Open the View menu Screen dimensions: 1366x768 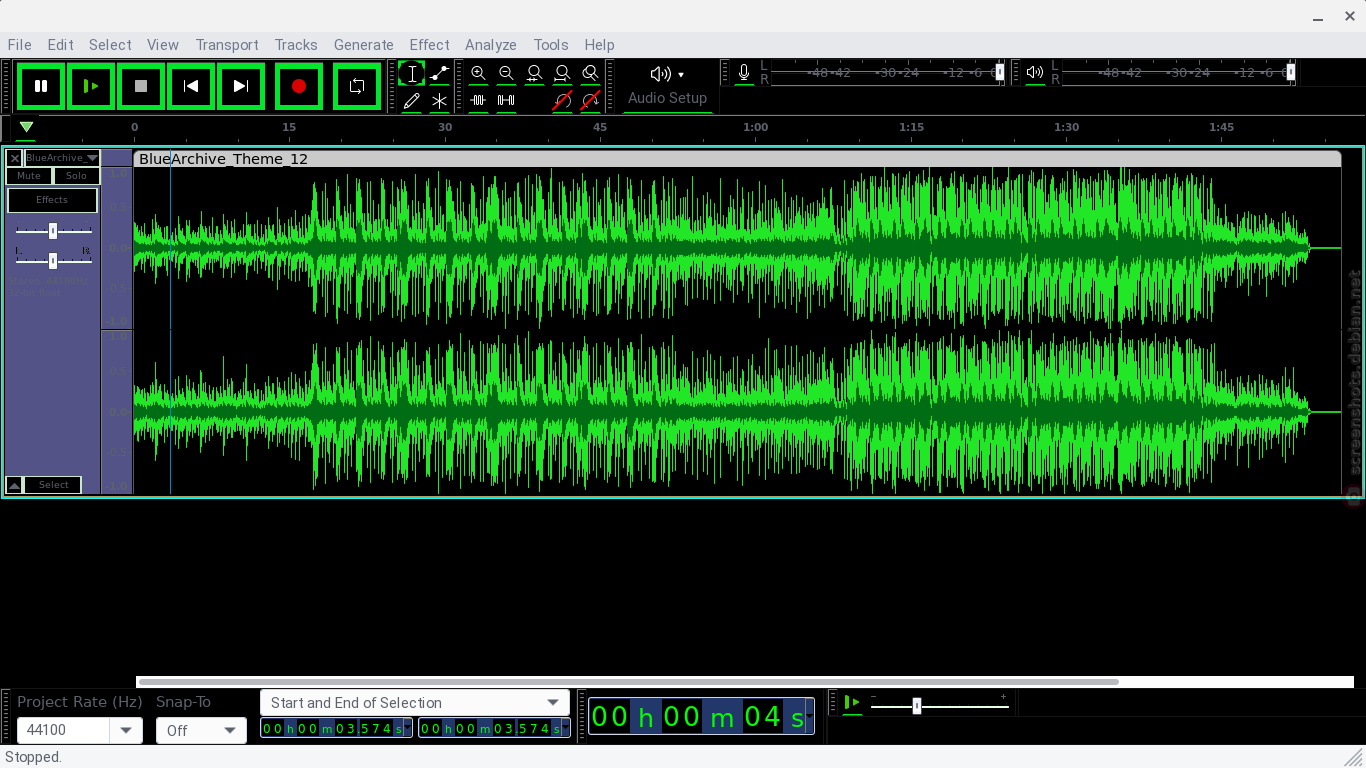click(x=163, y=45)
